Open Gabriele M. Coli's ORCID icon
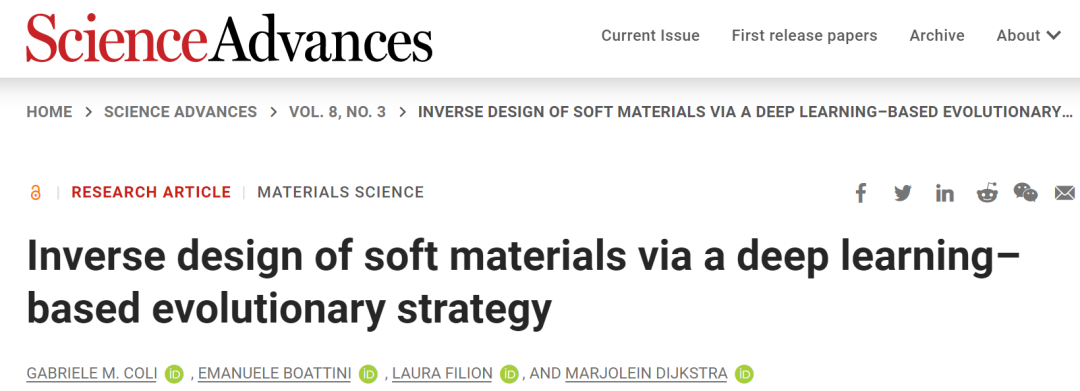The height and width of the screenshot is (391, 1080). click(174, 374)
